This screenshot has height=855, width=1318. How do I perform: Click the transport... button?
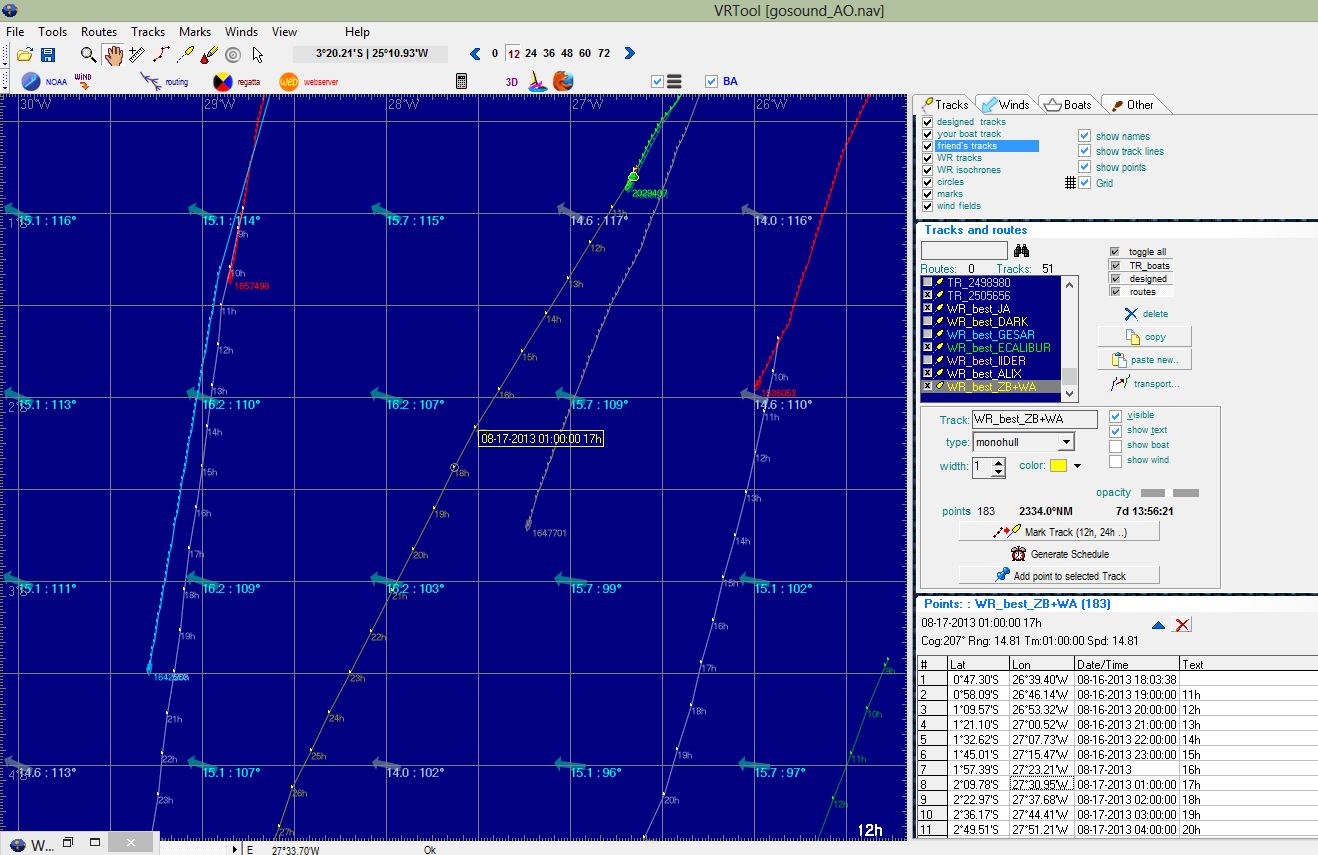[1145, 383]
